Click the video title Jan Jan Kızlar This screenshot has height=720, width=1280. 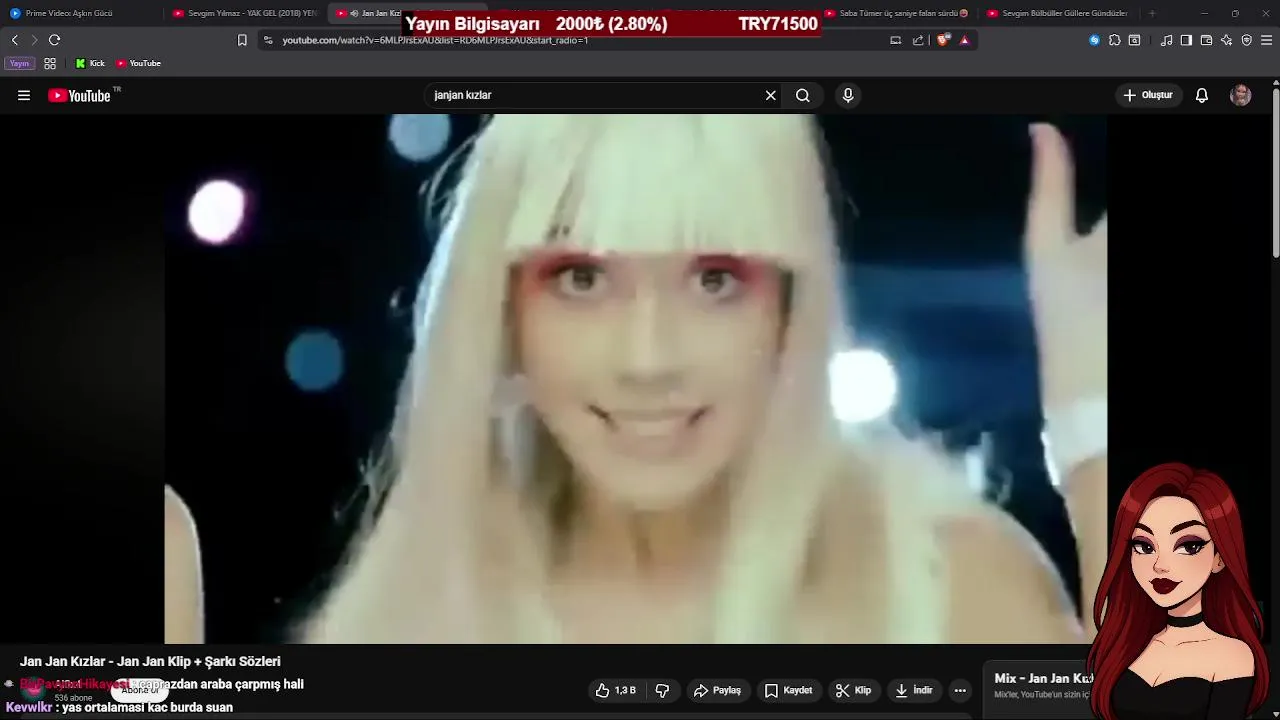(x=150, y=661)
